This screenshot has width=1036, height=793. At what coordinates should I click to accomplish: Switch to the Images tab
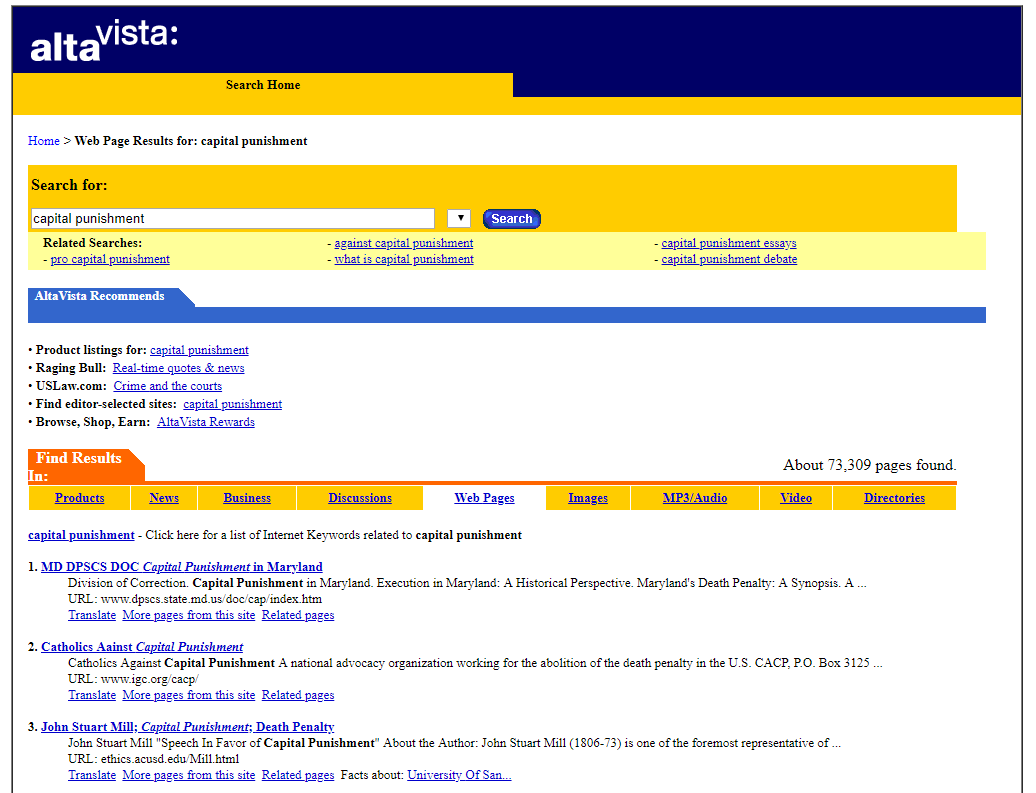(x=588, y=498)
